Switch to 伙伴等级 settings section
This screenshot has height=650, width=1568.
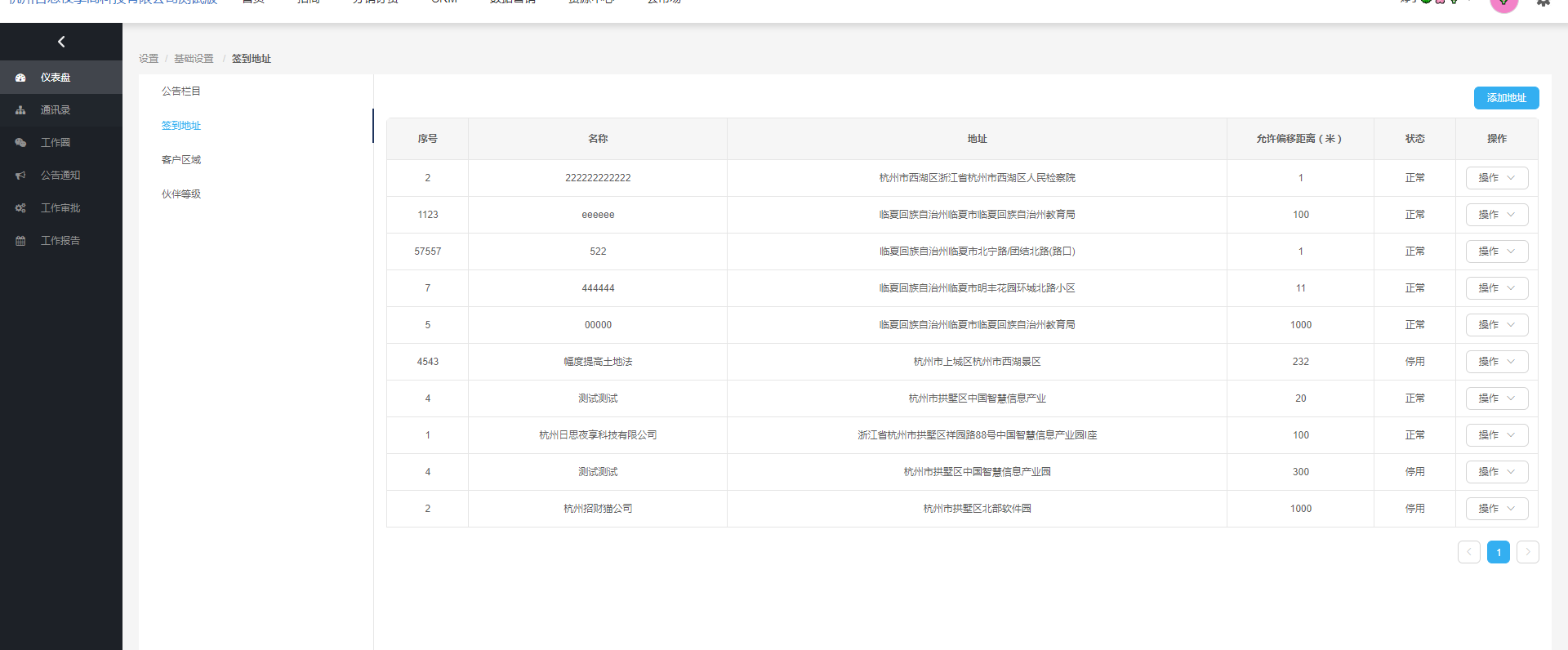181,194
